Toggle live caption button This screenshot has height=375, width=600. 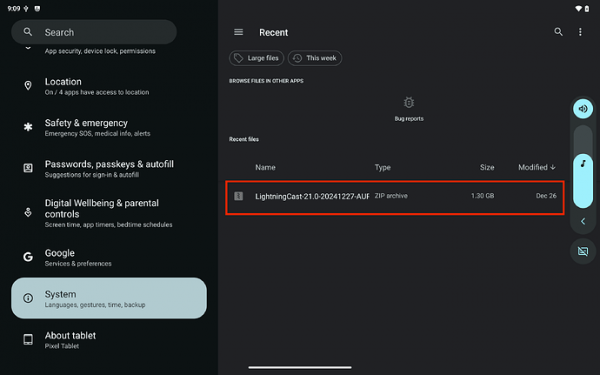[x=583, y=251]
